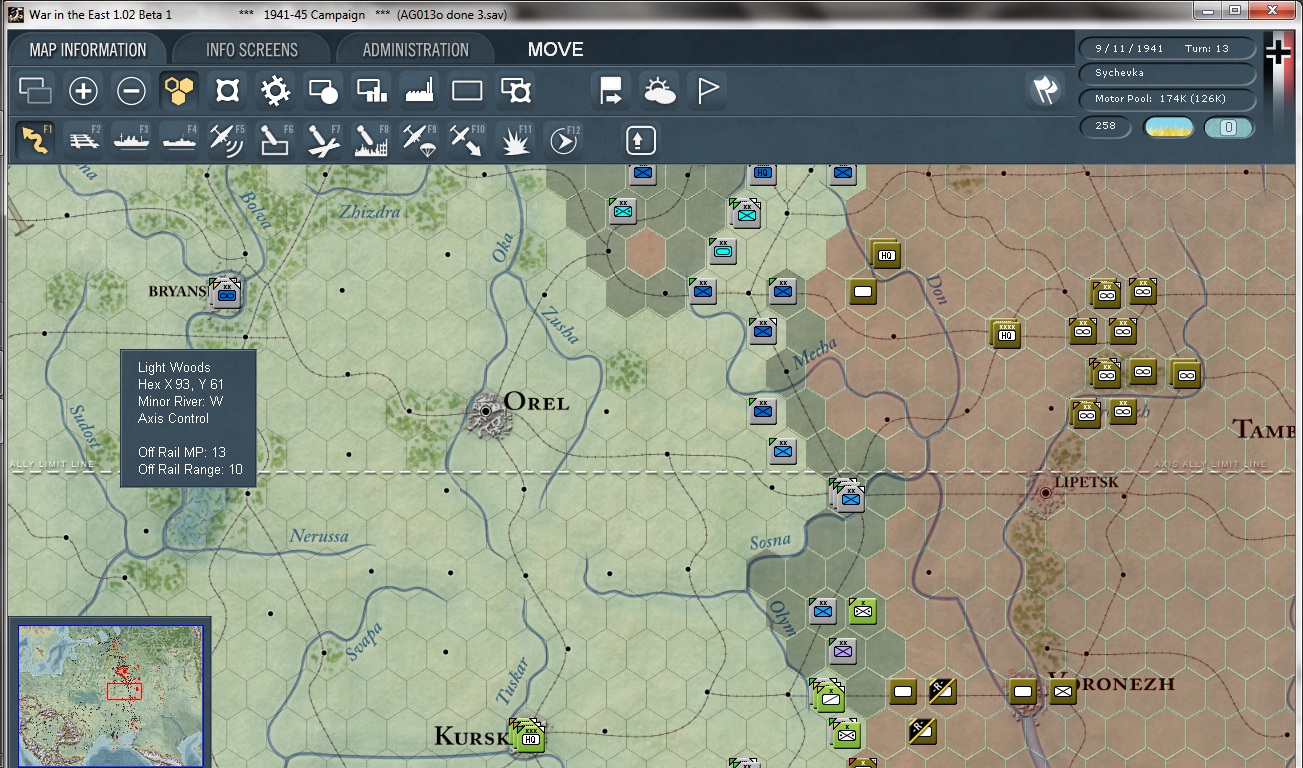The image size is (1303, 768).
Task: Click the four-pointed unit ring icon
Action: coord(227,92)
